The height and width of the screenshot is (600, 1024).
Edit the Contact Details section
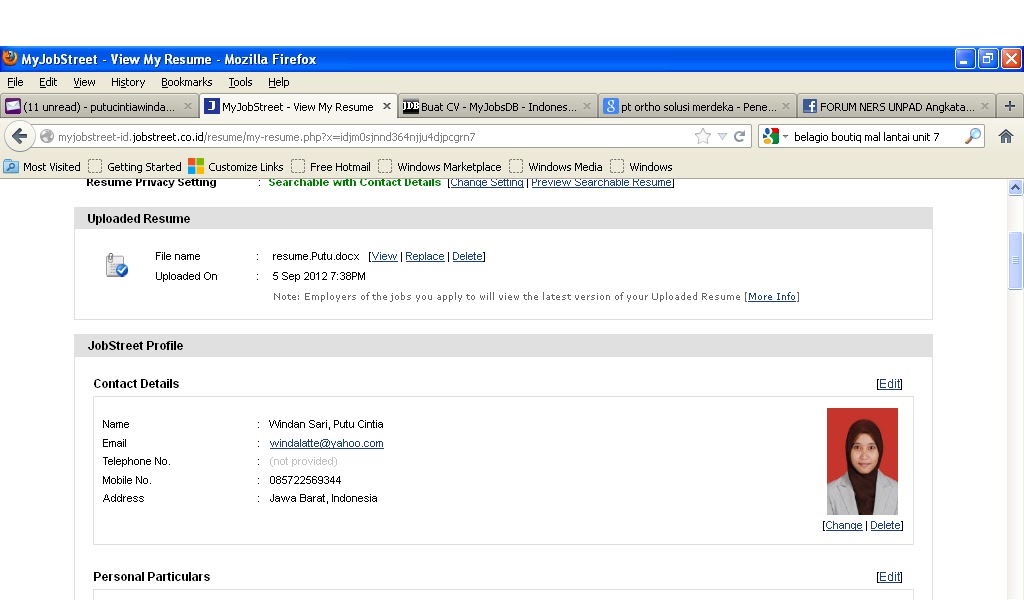[889, 384]
